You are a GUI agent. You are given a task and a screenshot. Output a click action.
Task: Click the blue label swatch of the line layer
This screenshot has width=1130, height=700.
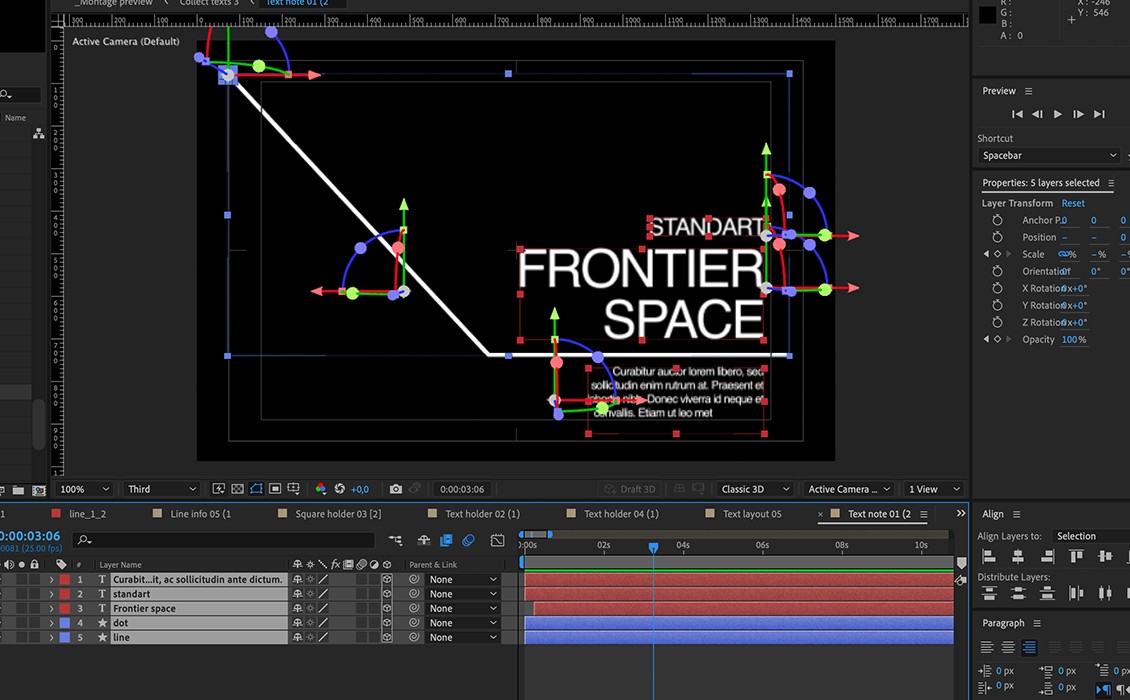(x=65, y=637)
